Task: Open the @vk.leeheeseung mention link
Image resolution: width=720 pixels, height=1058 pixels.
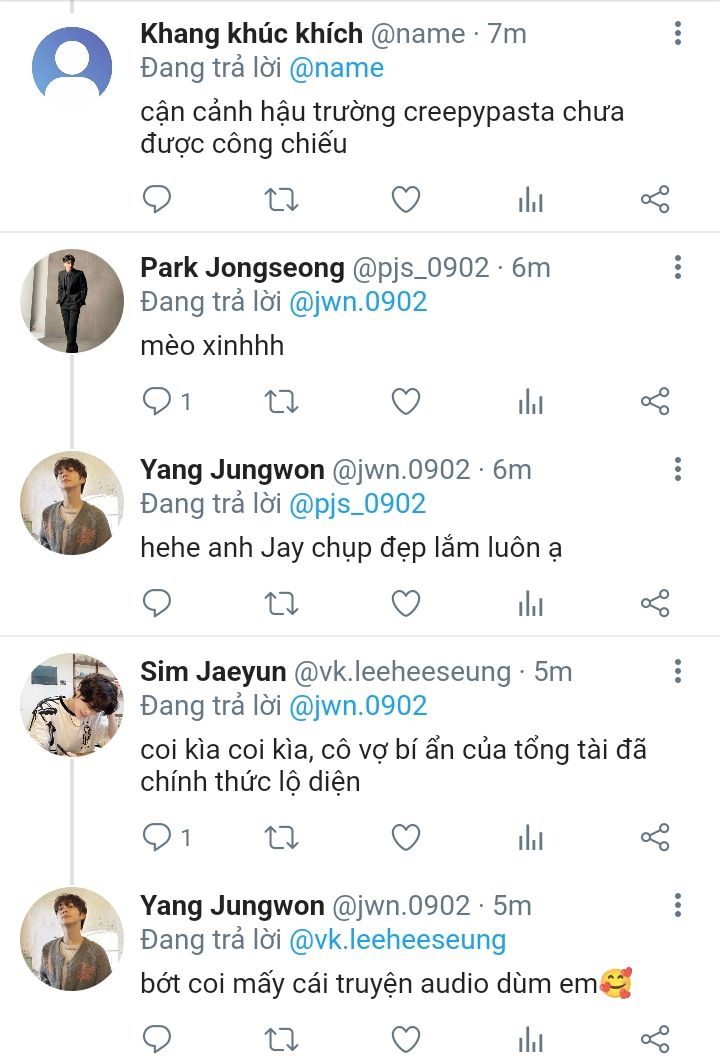Action: click(x=397, y=940)
